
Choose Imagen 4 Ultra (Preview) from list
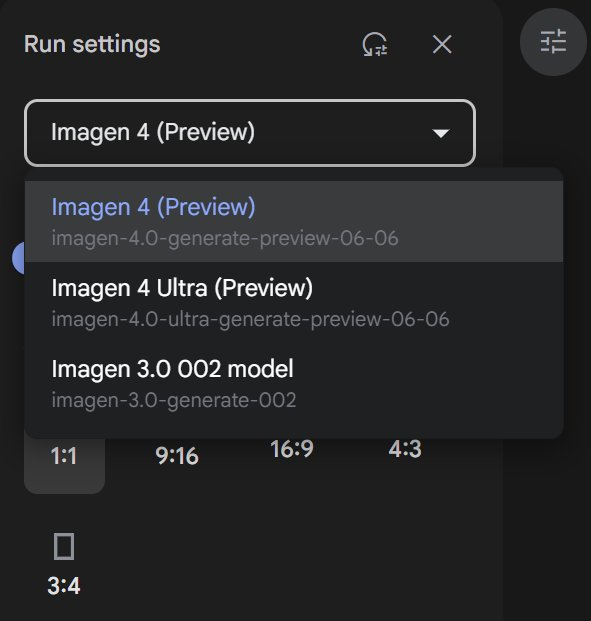click(294, 303)
